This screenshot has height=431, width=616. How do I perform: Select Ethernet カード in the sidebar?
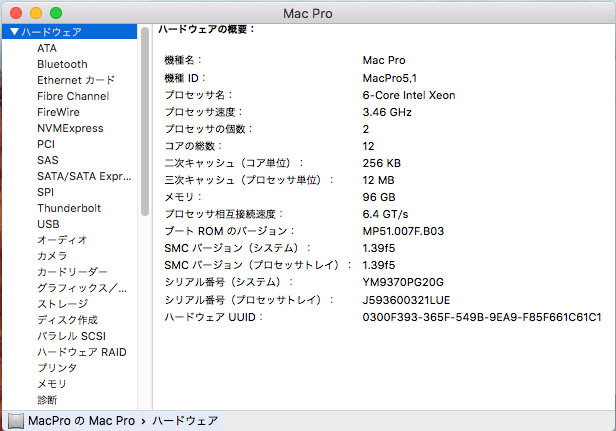coord(76,80)
